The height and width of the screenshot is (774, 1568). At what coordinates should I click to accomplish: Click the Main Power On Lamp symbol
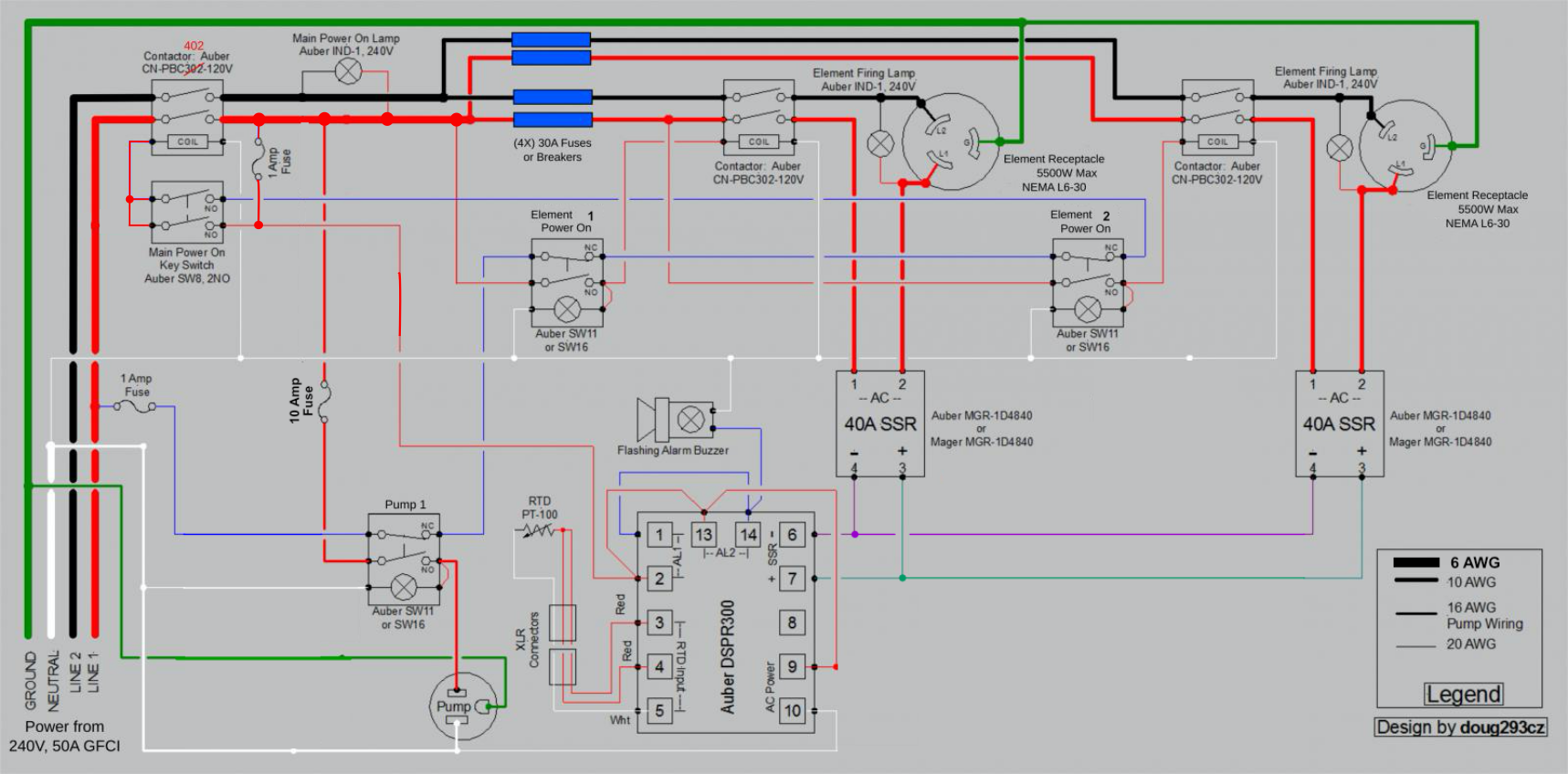(349, 71)
